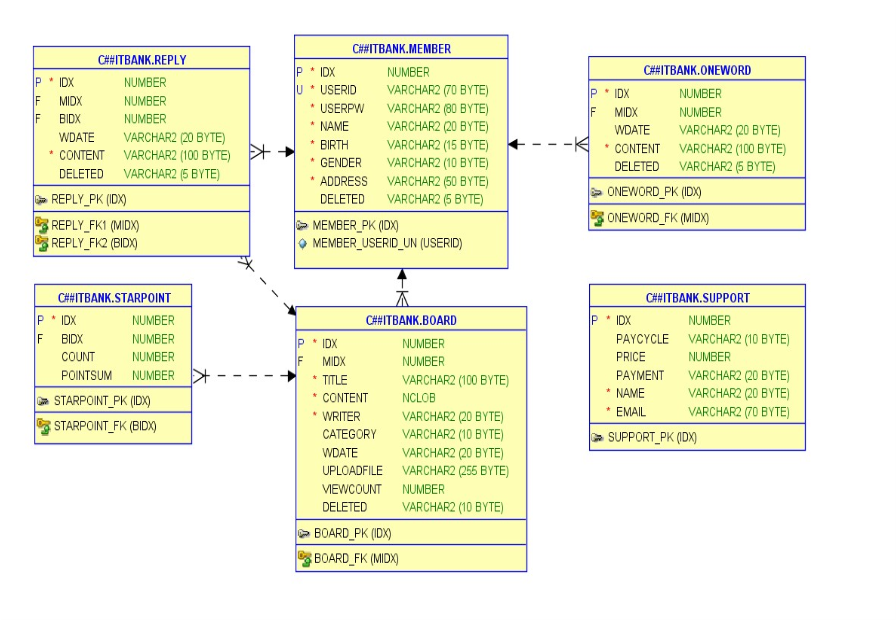Click the REPLY_PK (IDX) constraint label

coord(89,200)
